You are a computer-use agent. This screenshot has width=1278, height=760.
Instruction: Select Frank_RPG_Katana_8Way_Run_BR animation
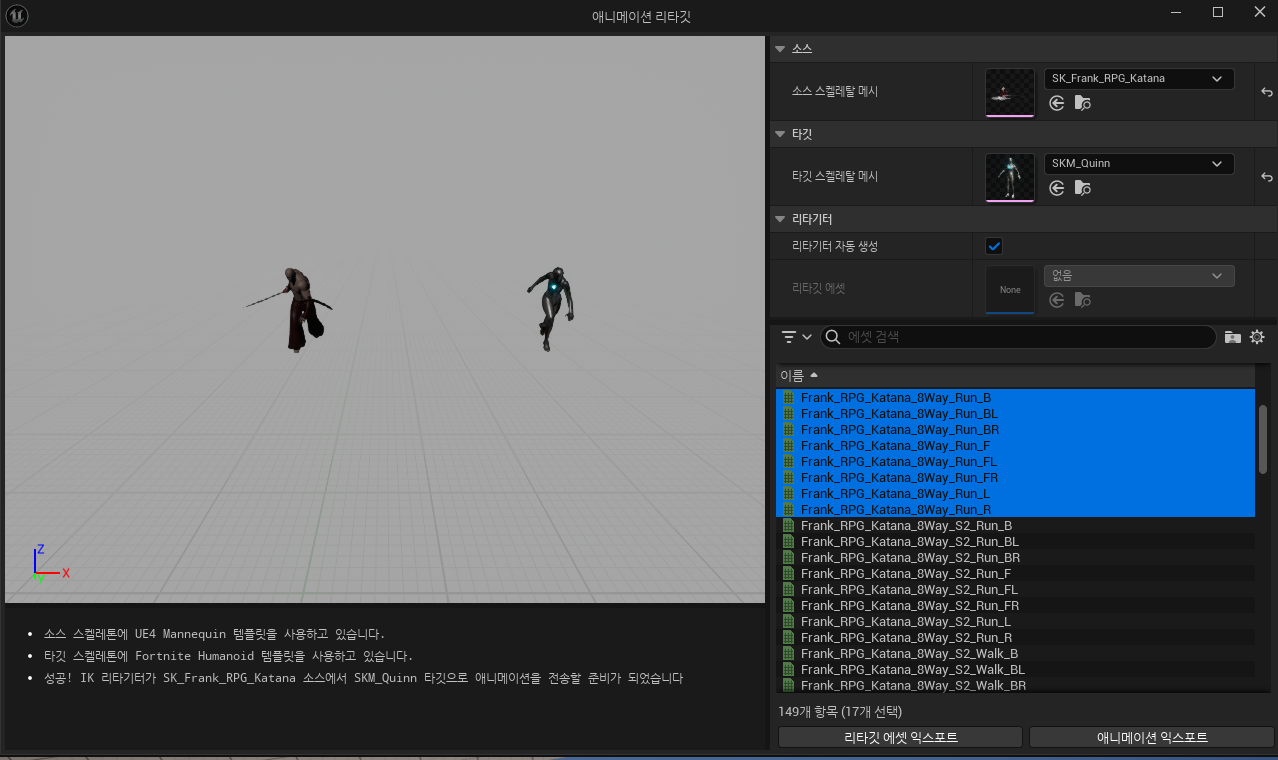click(1015, 429)
